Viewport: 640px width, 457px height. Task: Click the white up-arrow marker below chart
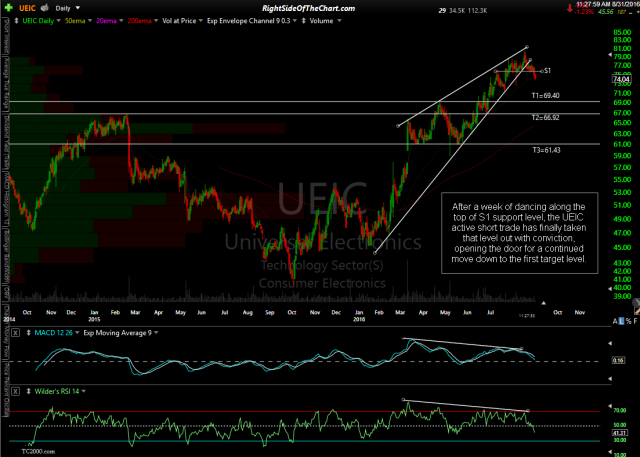click(543, 303)
